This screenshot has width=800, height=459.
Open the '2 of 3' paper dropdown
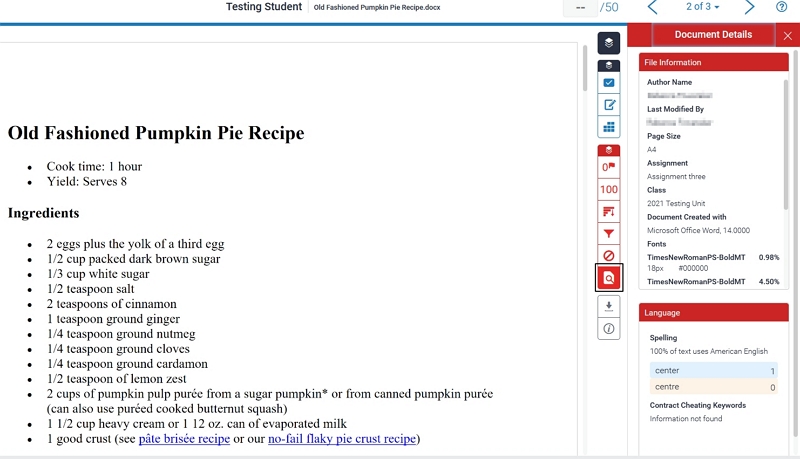point(702,7)
